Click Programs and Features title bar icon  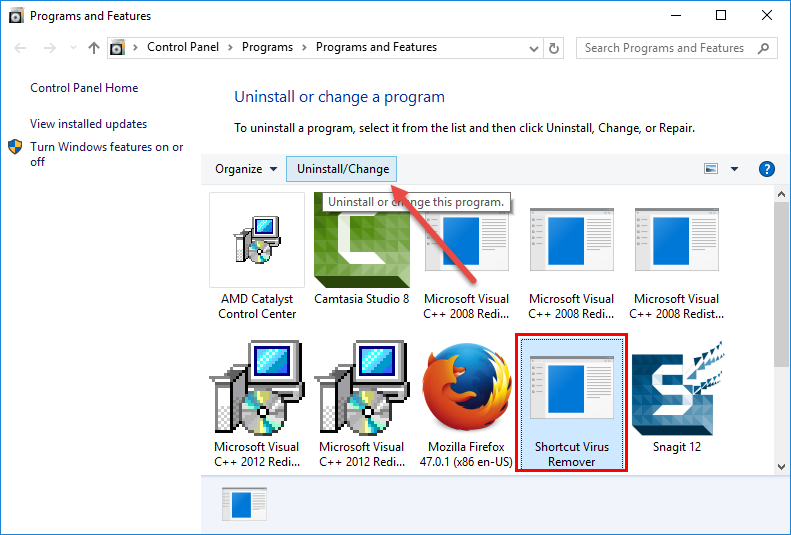click(16, 16)
